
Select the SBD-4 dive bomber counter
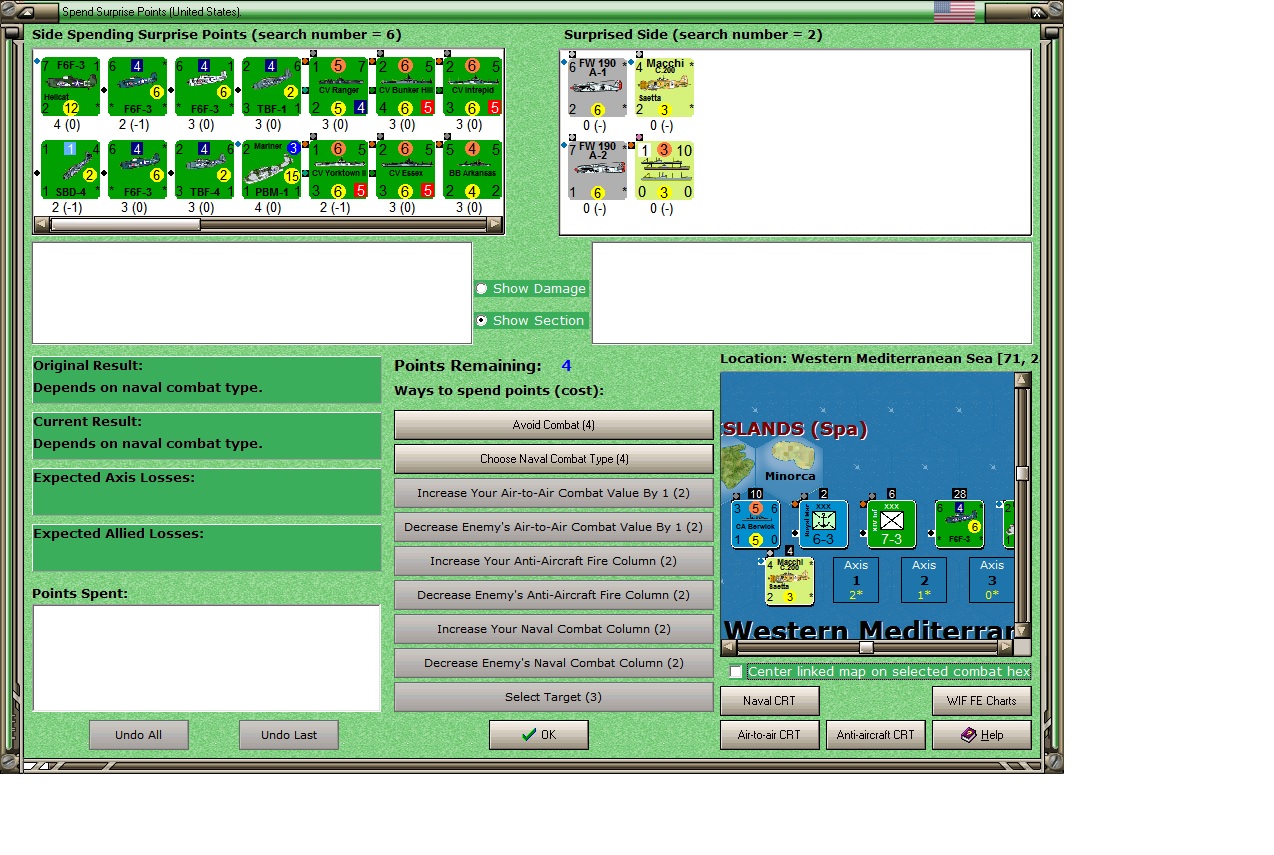(71, 170)
